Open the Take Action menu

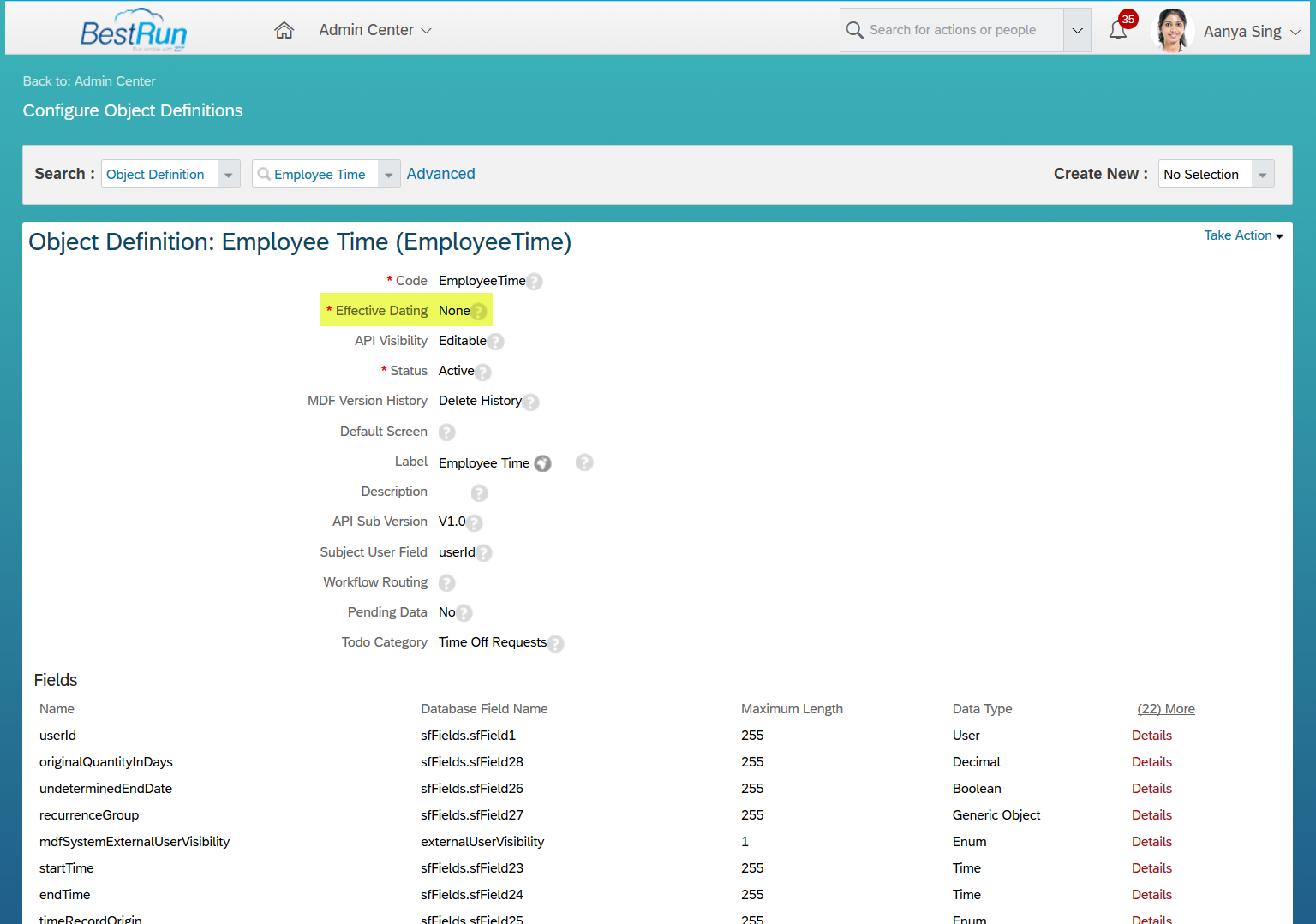(1243, 235)
